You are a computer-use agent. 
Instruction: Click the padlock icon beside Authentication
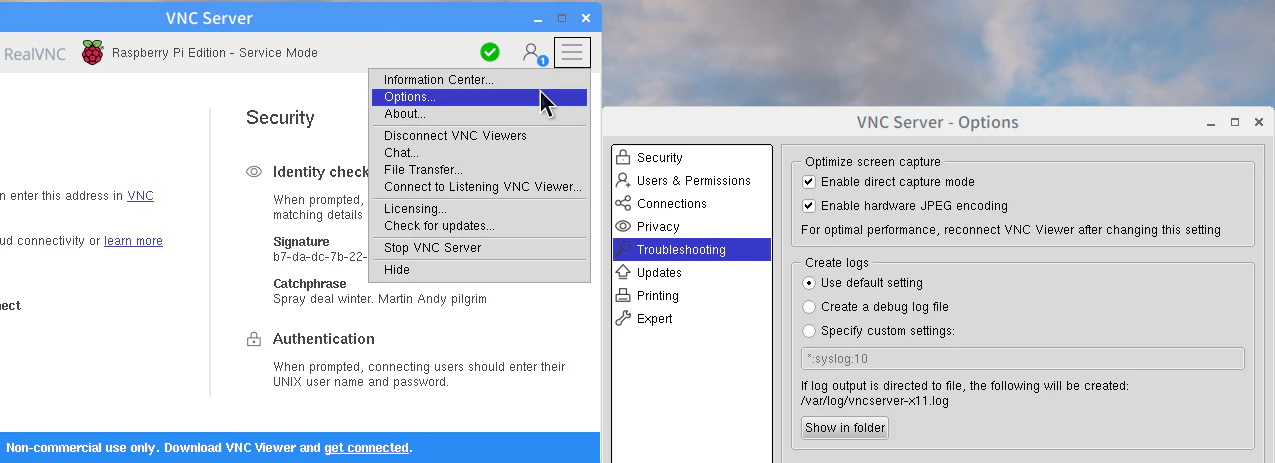(x=254, y=339)
